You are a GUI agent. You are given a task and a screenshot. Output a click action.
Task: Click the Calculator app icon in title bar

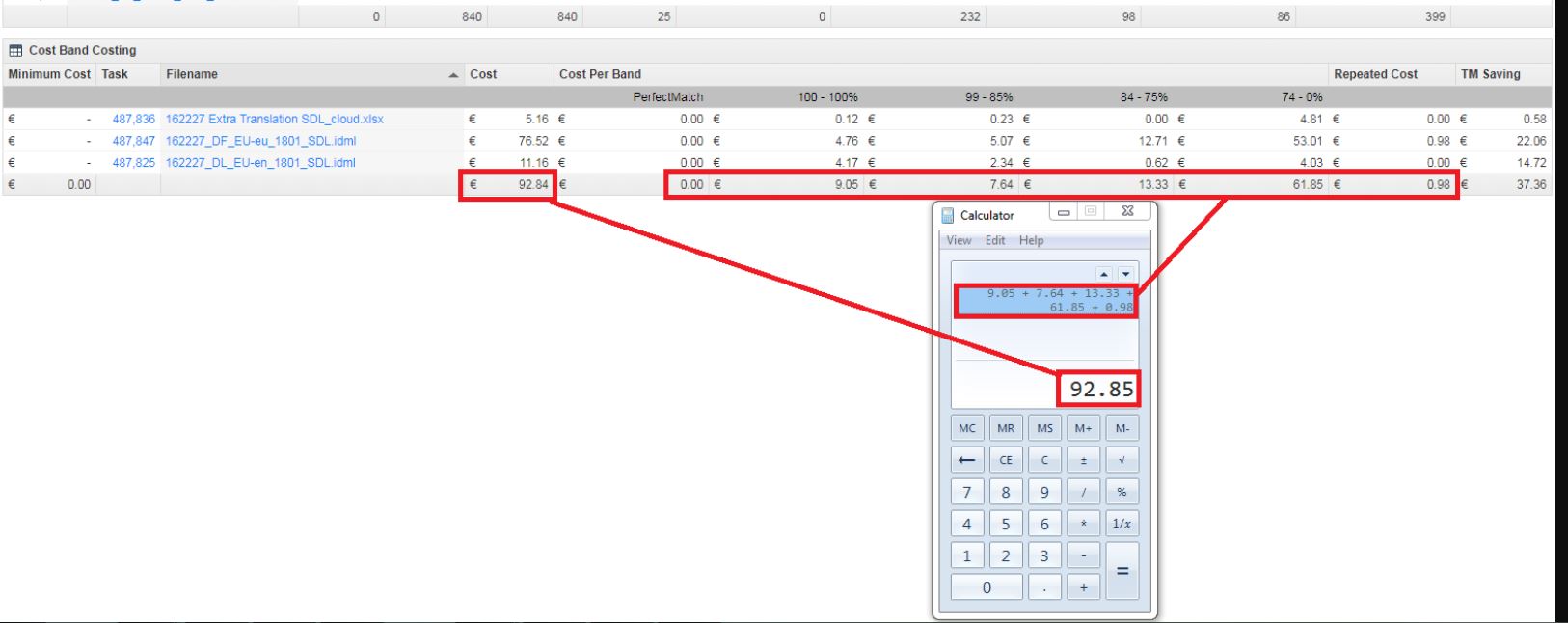pos(948,215)
